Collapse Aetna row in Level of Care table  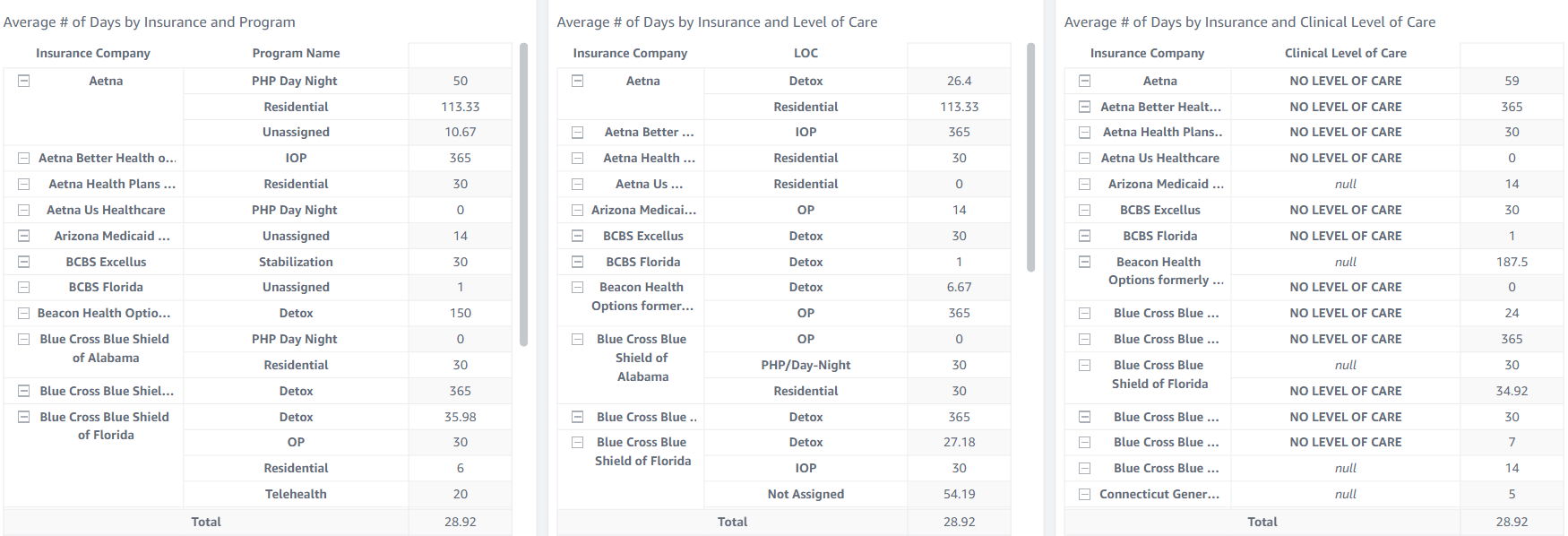578,81
